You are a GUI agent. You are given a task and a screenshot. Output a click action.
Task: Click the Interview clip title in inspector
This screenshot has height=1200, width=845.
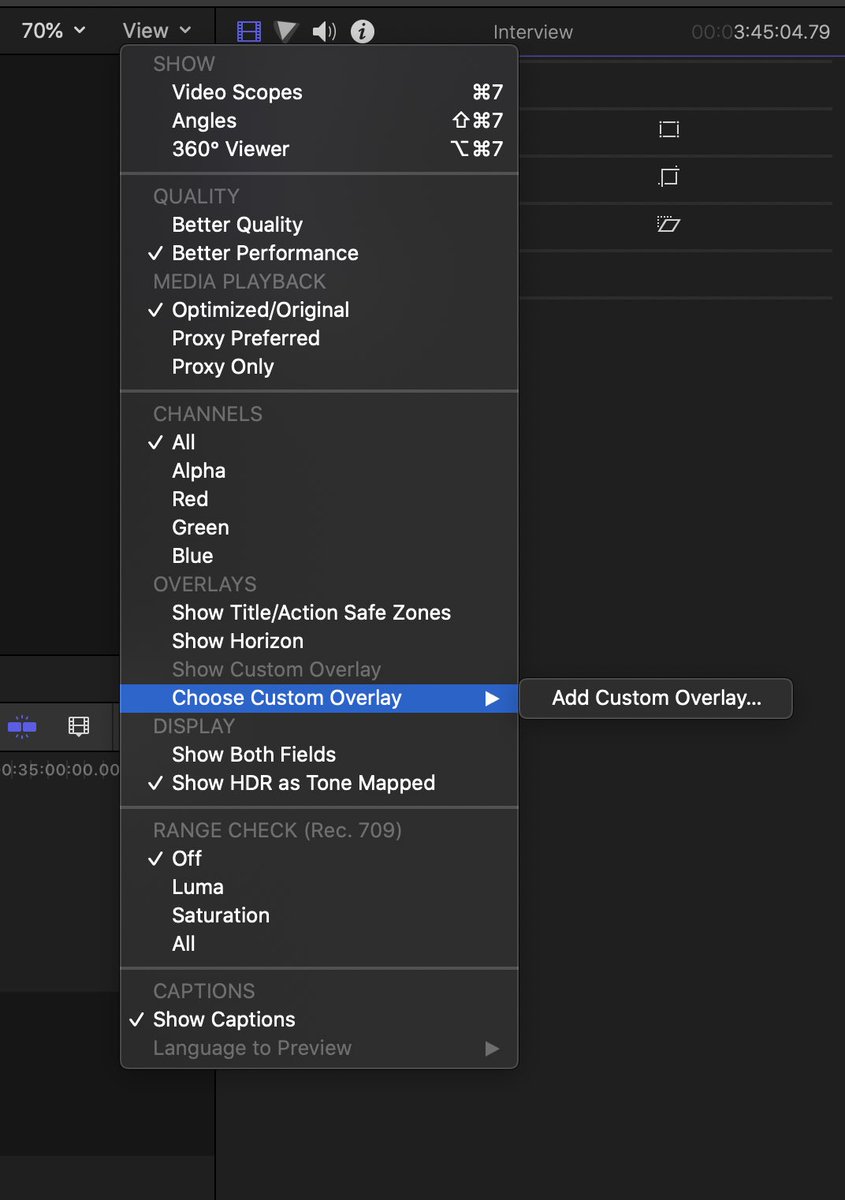point(533,32)
